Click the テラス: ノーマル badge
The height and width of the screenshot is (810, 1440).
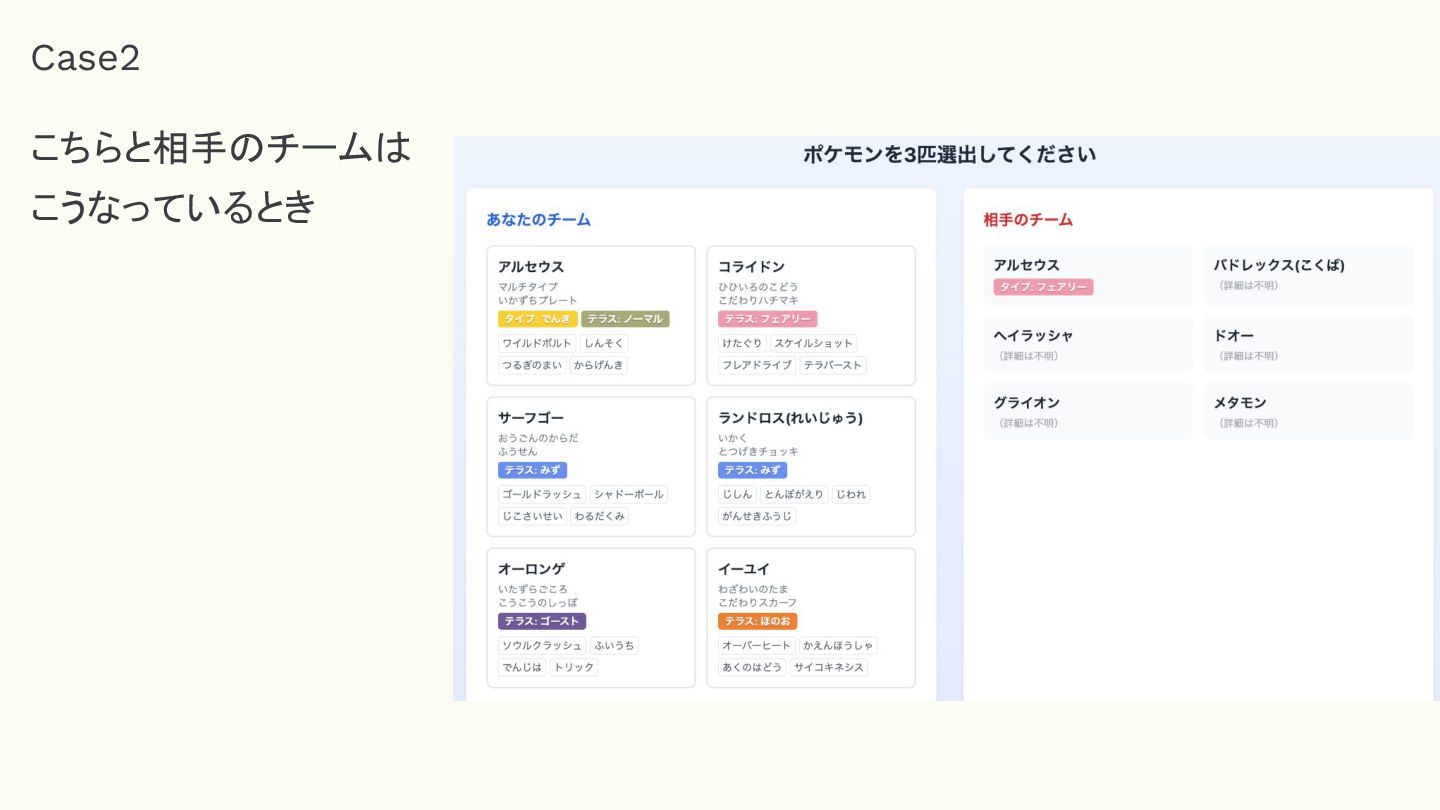(x=625, y=319)
